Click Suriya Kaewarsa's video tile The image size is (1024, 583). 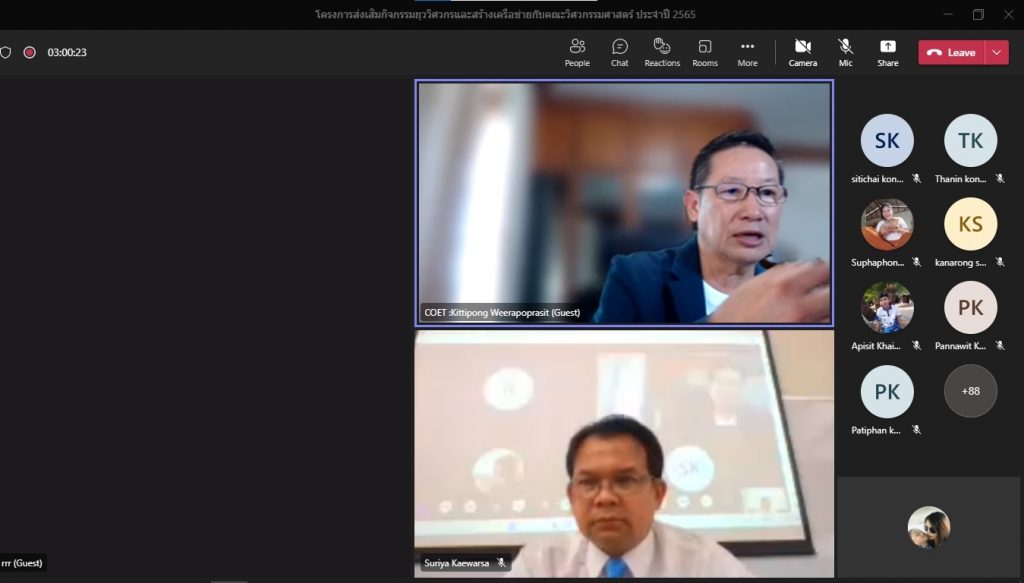[624, 453]
